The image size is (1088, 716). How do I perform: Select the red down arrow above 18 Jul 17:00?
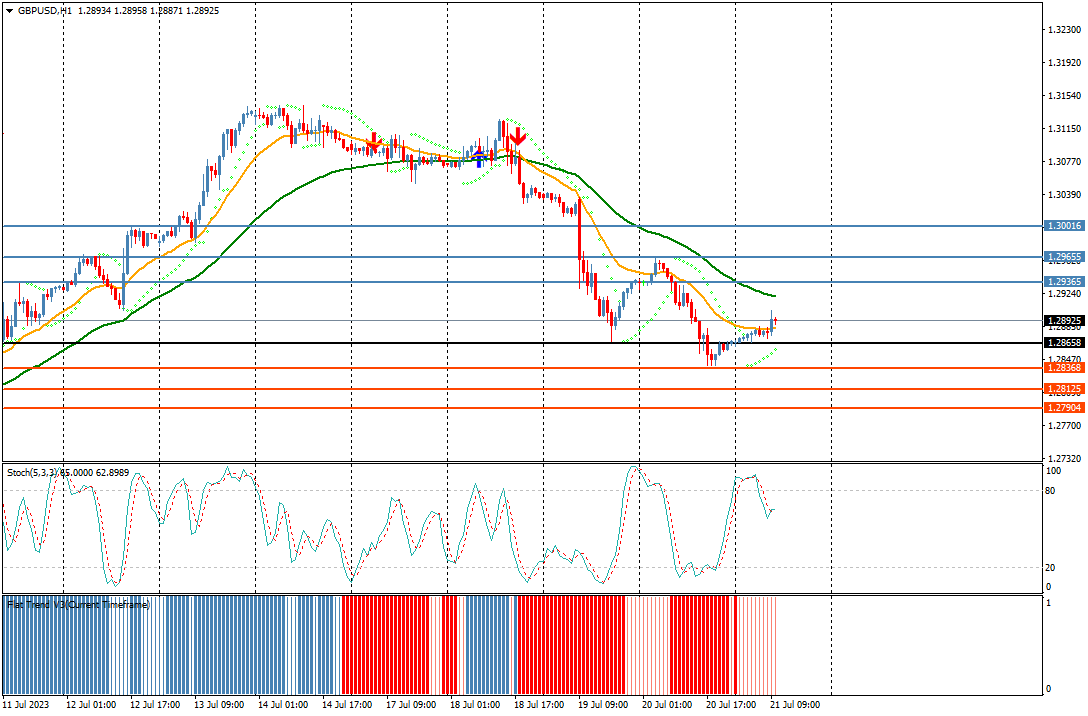click(516, 137)
